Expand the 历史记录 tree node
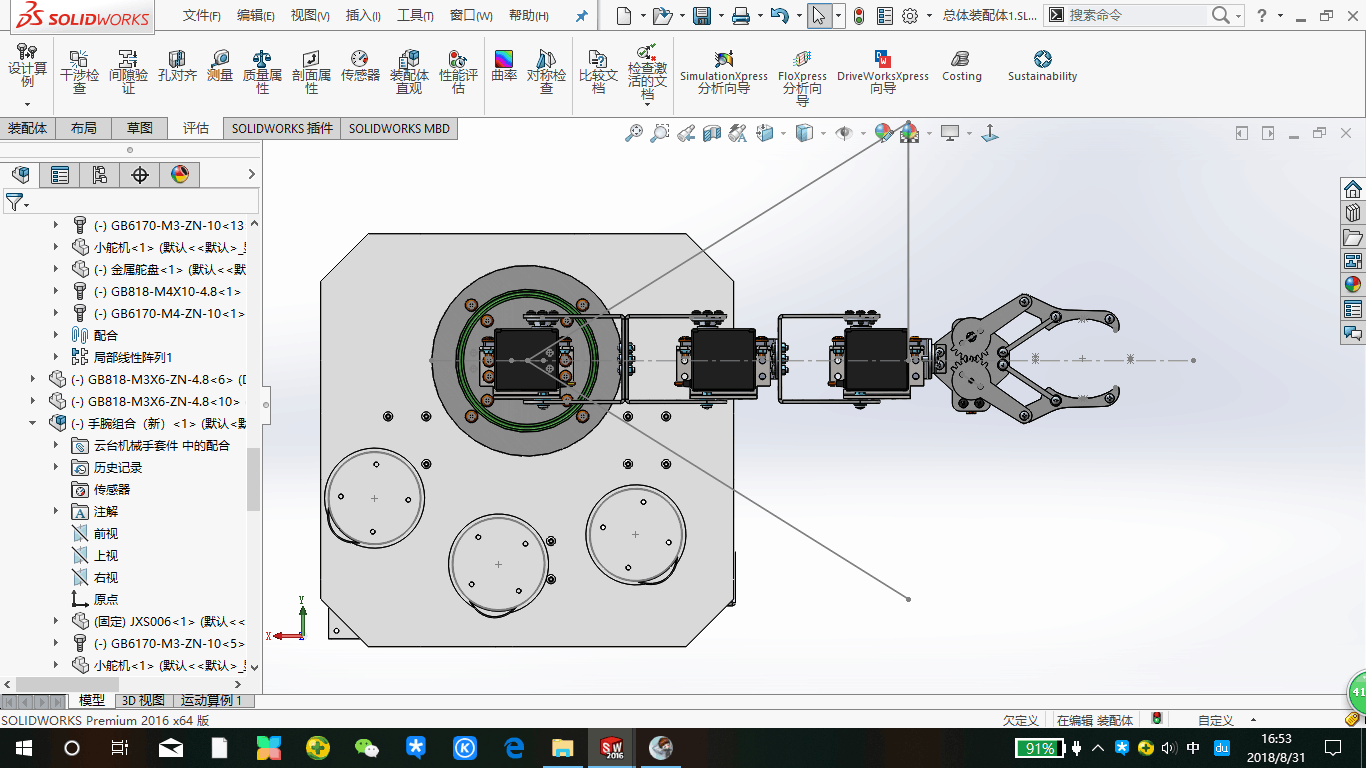Viewport: 1366px width, 768px height. (56, 467)
